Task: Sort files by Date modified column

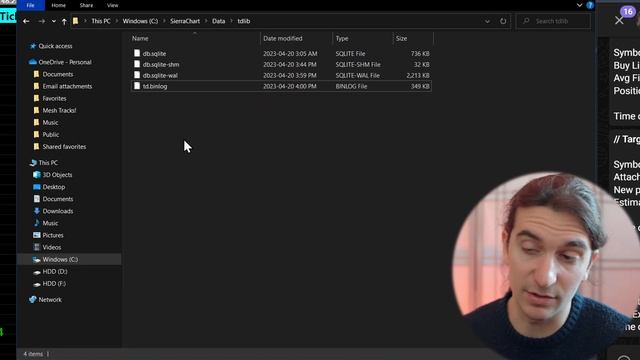Action: click(282, 38)
